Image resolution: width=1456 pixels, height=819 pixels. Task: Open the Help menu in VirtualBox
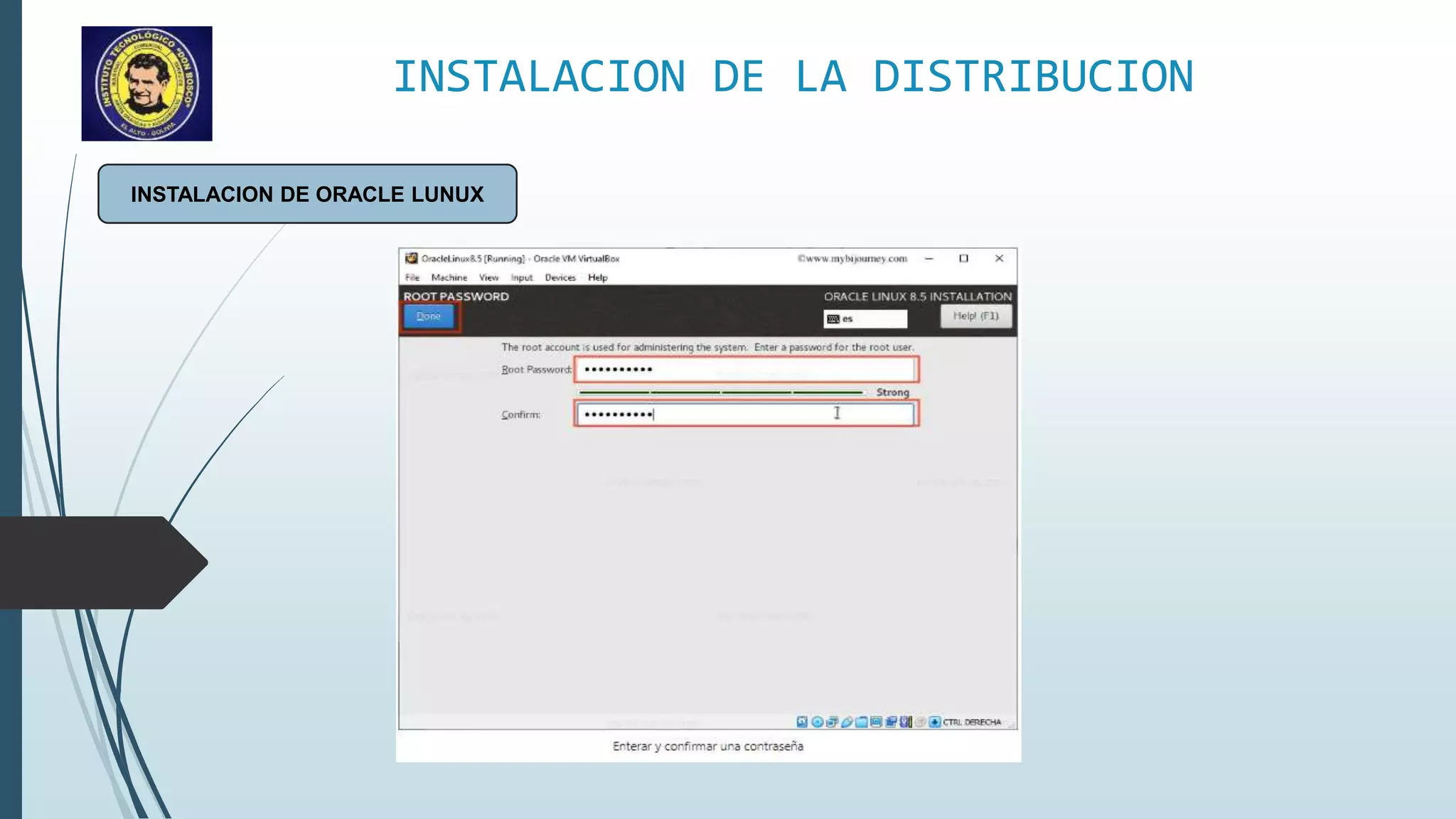[x=598, y=277]
